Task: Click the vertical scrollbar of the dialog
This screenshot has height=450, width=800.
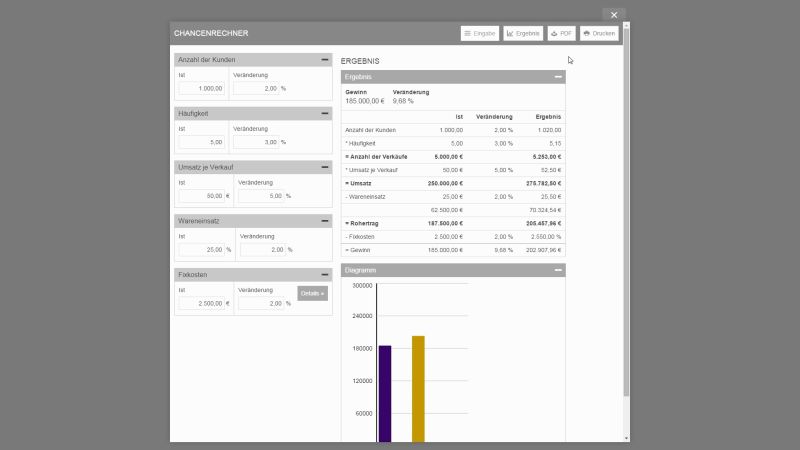Action: 626,220
